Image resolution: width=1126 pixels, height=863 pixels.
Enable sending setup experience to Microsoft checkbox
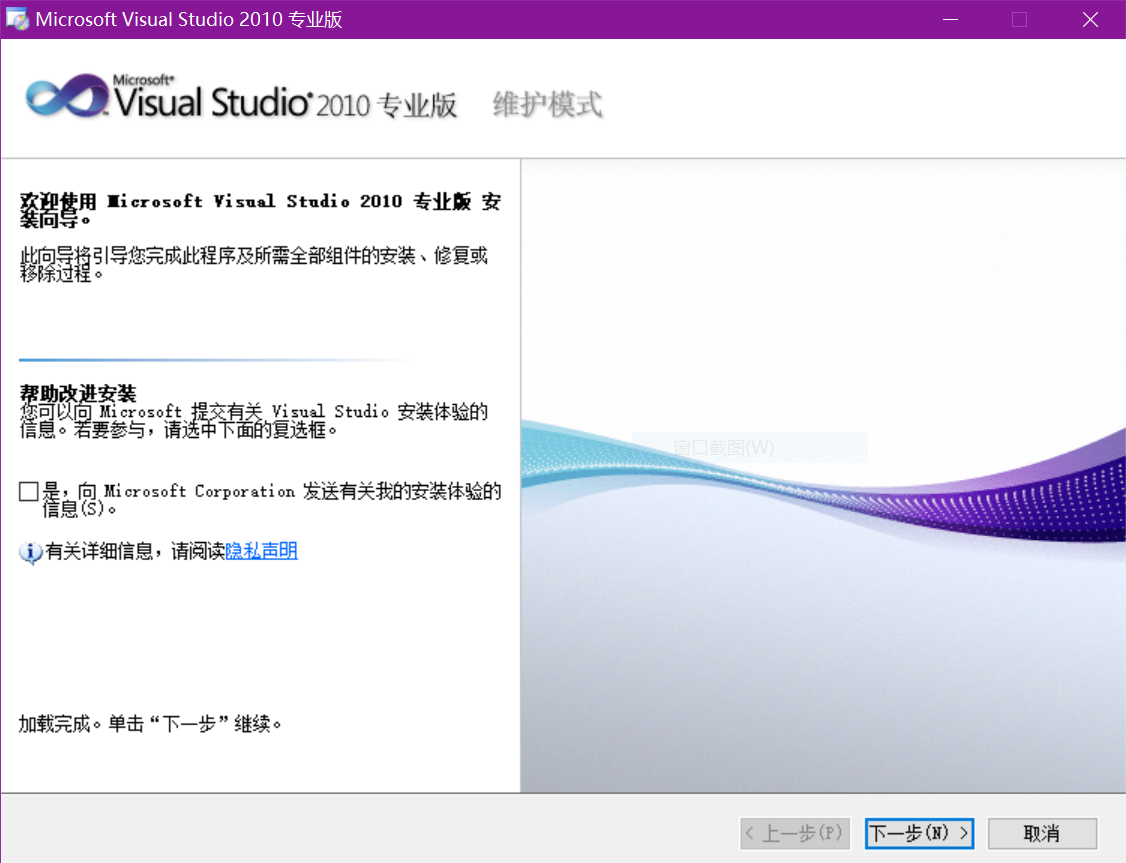pos(29,492)
